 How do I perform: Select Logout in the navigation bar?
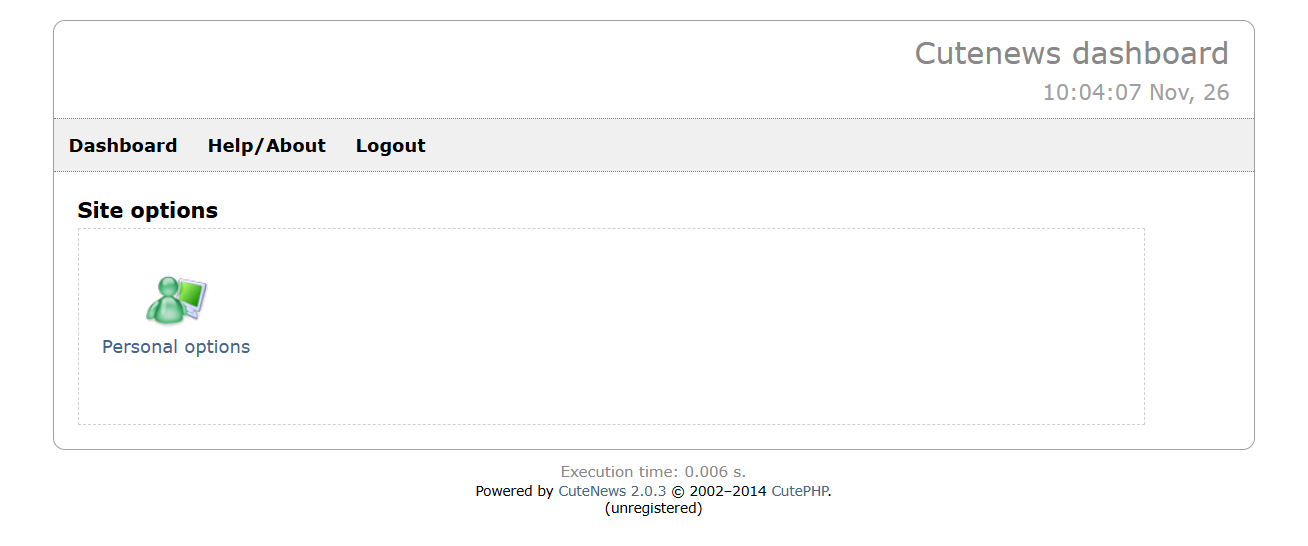click(x=391, y=146)
